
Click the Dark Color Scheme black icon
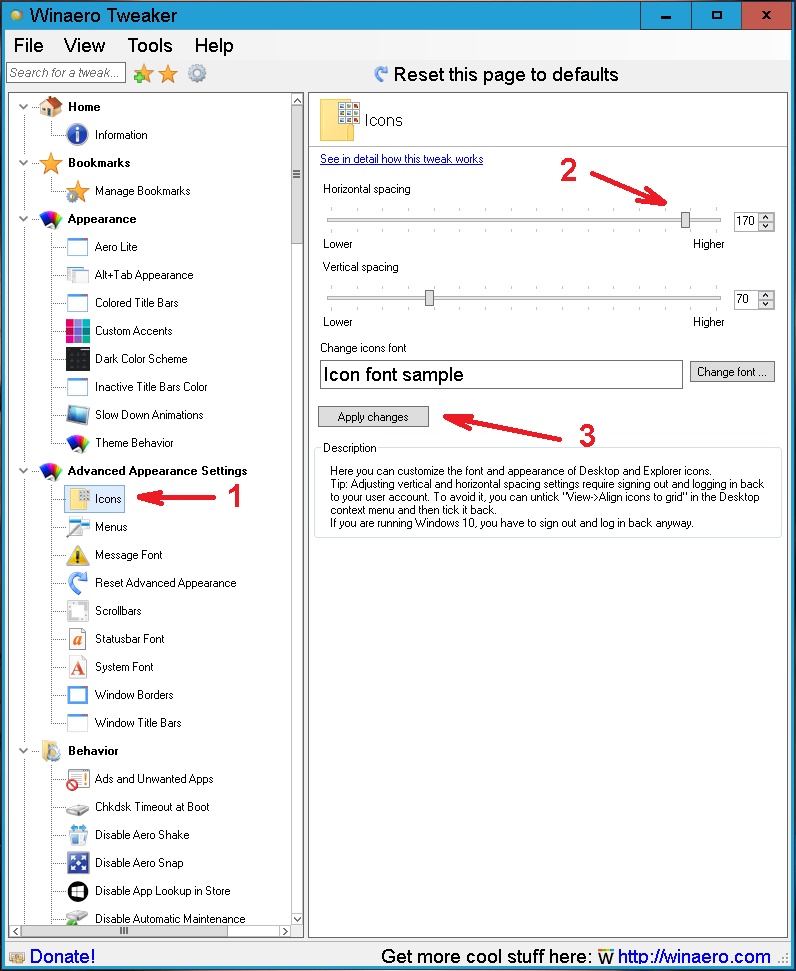pos(77,359)
